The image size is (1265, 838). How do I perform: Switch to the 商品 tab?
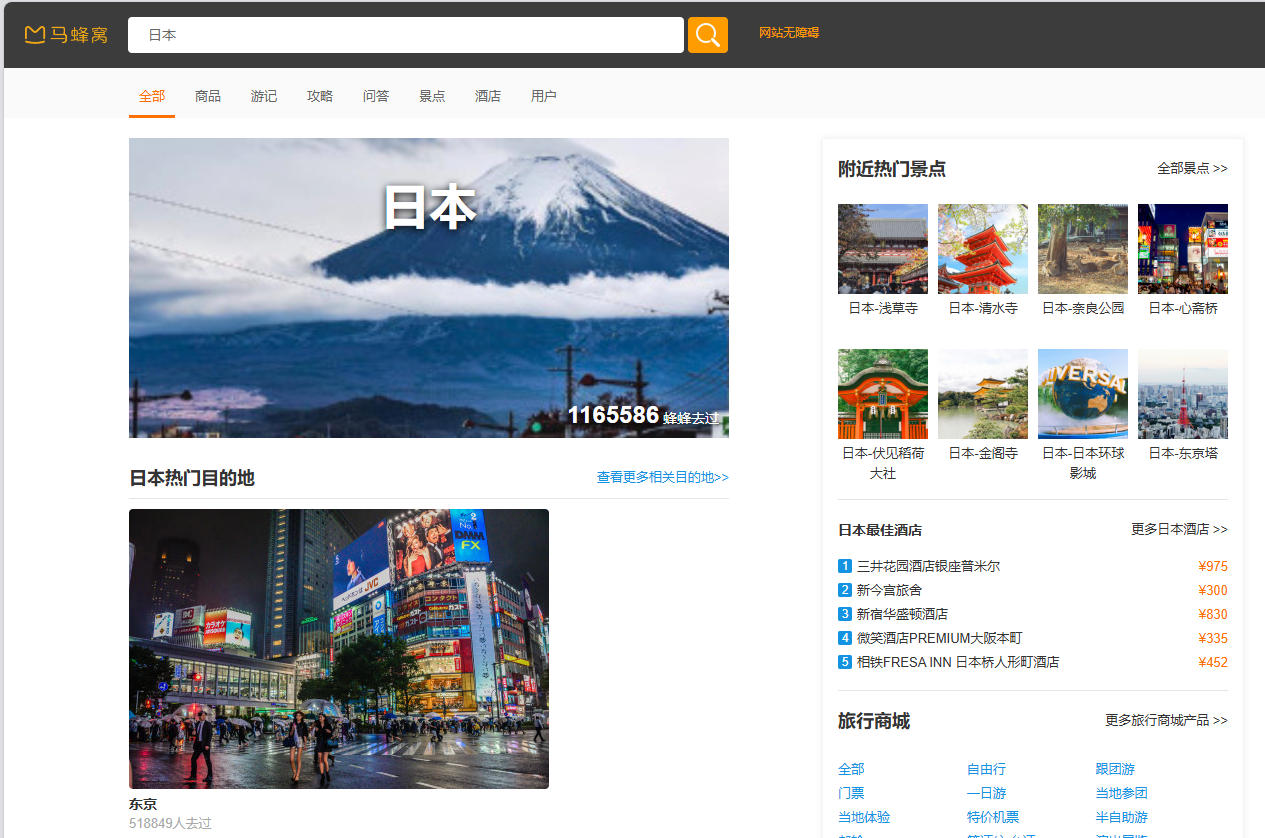coord(208,96)
